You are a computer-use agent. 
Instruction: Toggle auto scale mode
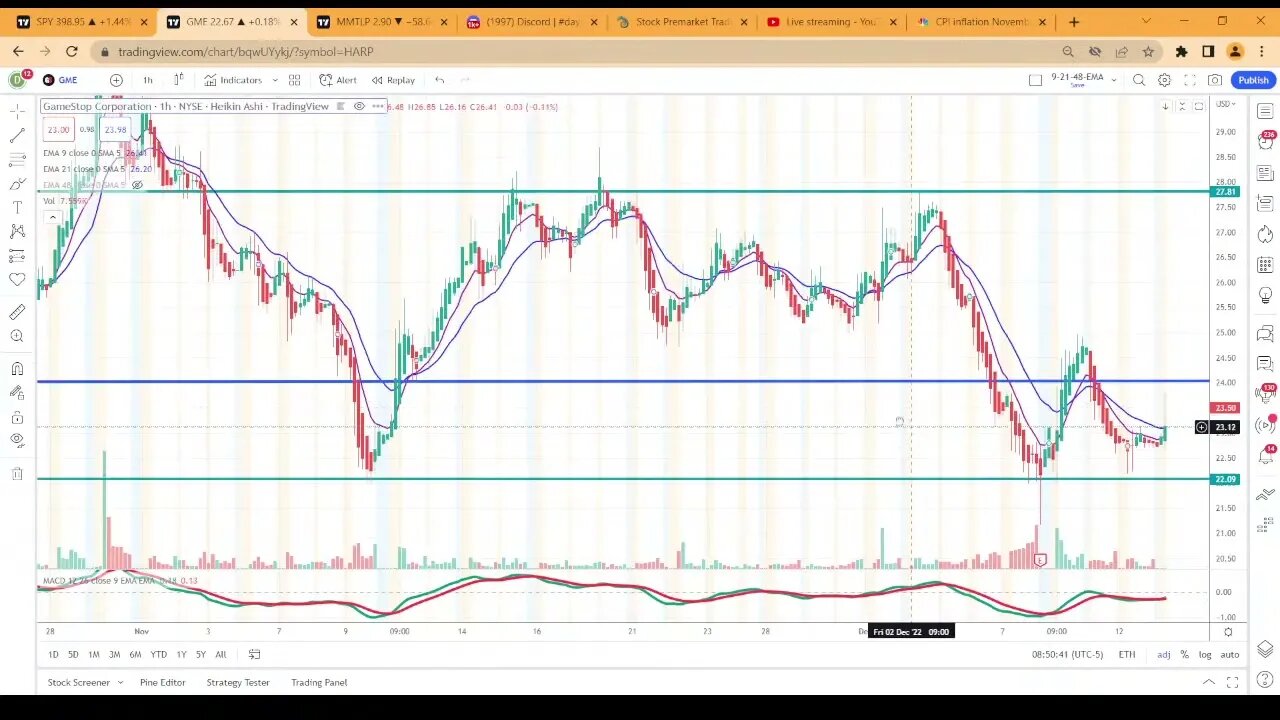pyautogui.click(x=1230, y=654)
